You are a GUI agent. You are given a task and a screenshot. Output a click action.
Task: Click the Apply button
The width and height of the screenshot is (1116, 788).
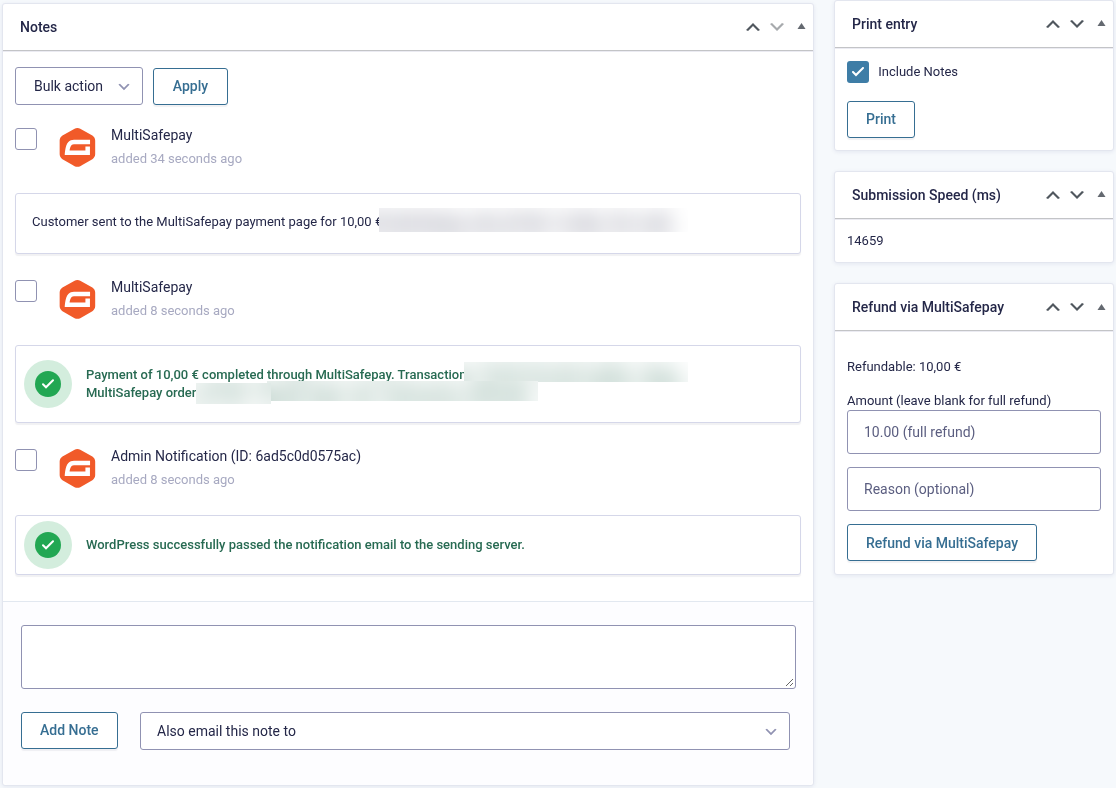191,86
